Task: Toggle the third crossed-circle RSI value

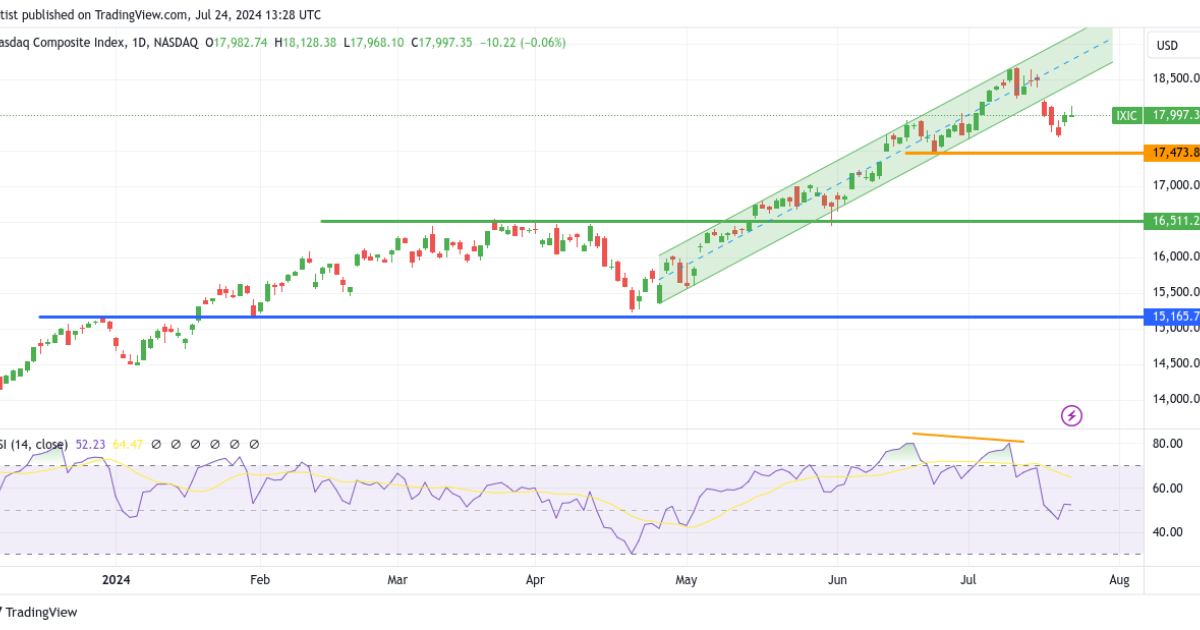Action: point(195,443)
